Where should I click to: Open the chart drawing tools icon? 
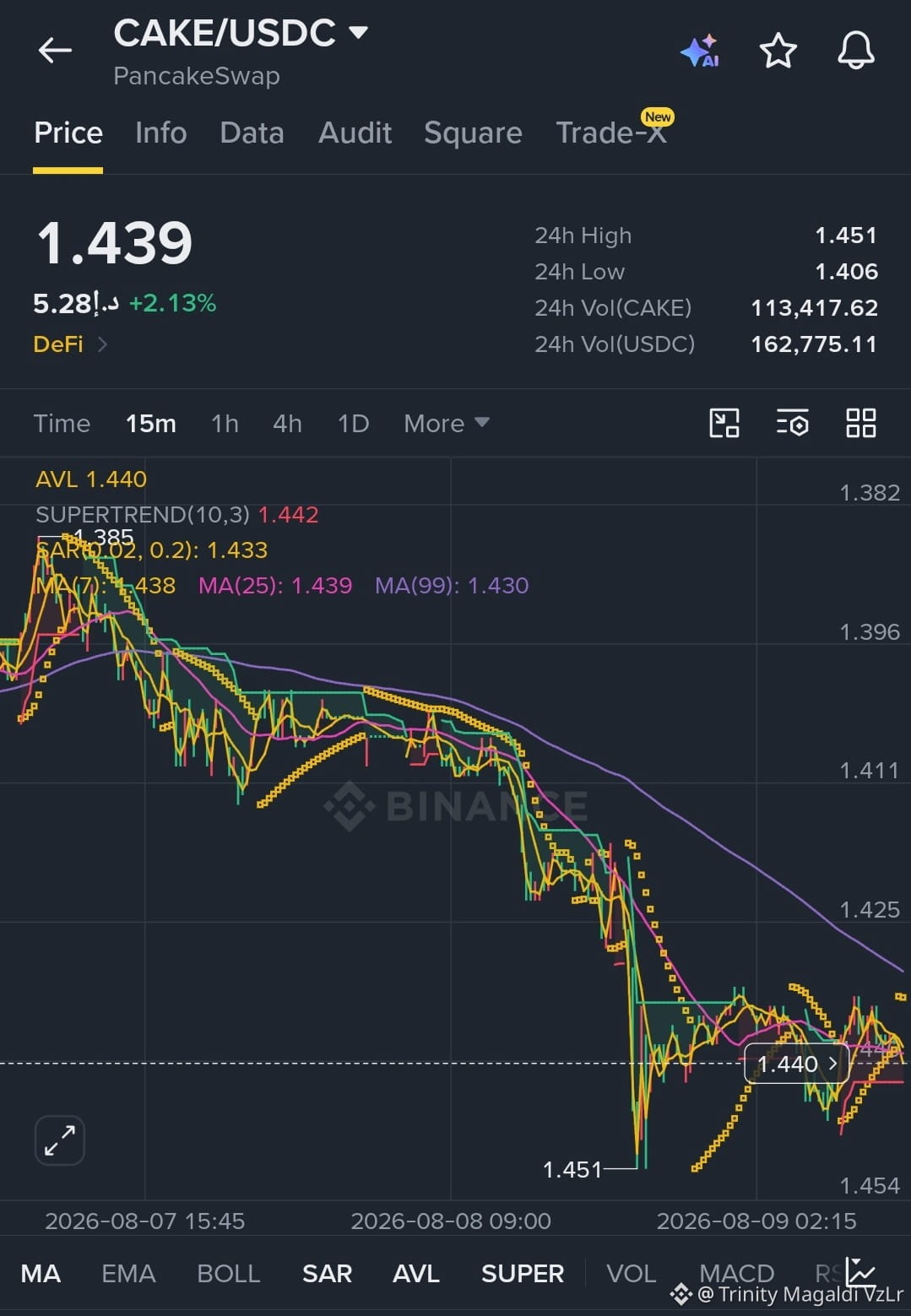coord(724,423)
